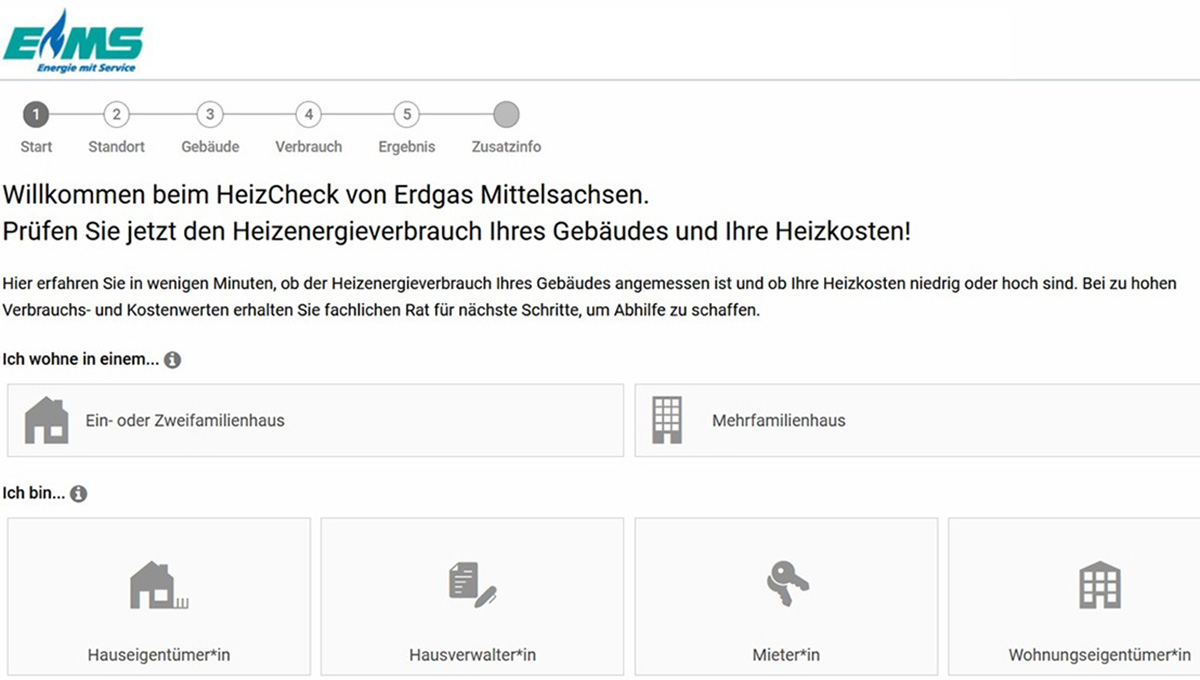Click the house icon for Ein- oder Zweifamilienhaus
The image size is (1200, 680).
pos(46,420)
